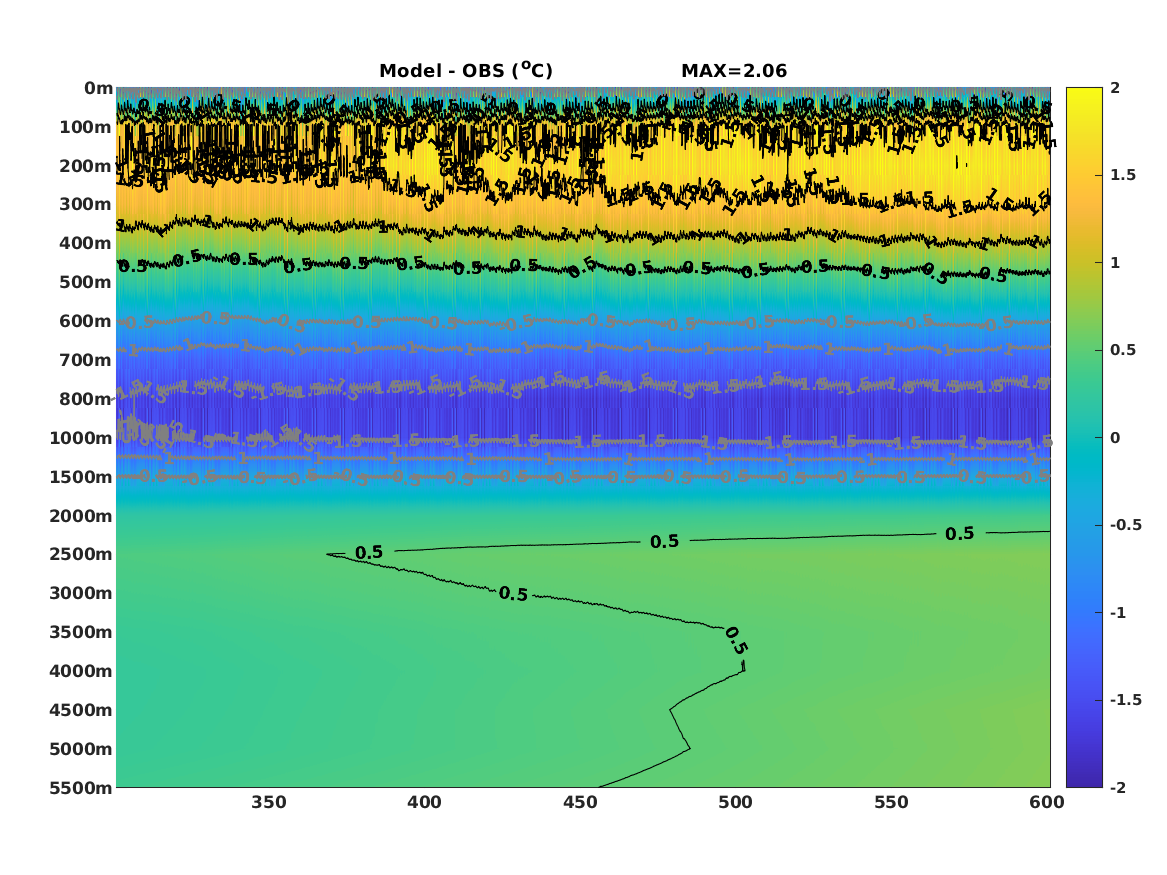Click the '600m' depth axis label
1167x875 pixels.
tap(86, 321)
